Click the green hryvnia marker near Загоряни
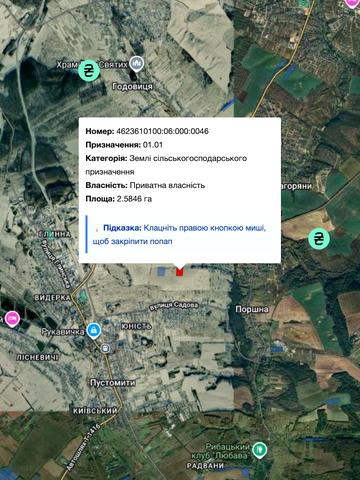The image size is (360, 480). pyautogui.click(x=319, y=239)
